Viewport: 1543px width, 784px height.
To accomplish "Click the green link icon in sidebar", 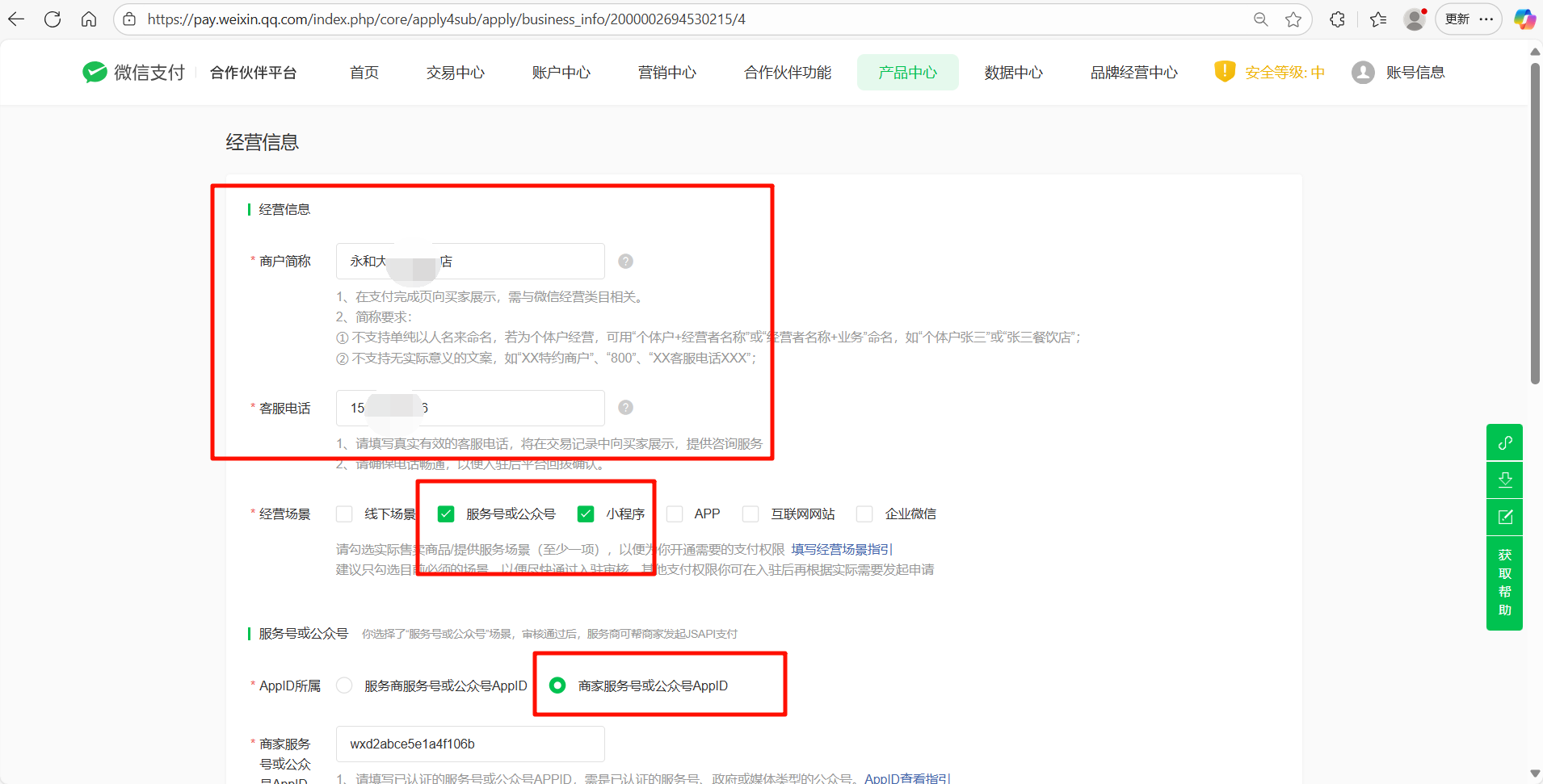I will click(x=1504, y=442).
